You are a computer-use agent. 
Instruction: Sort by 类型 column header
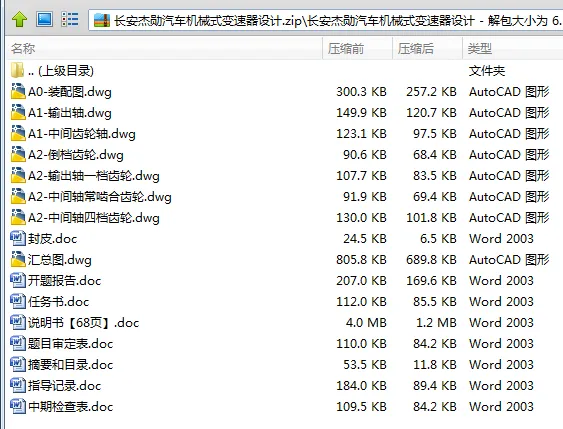[479, 48]
